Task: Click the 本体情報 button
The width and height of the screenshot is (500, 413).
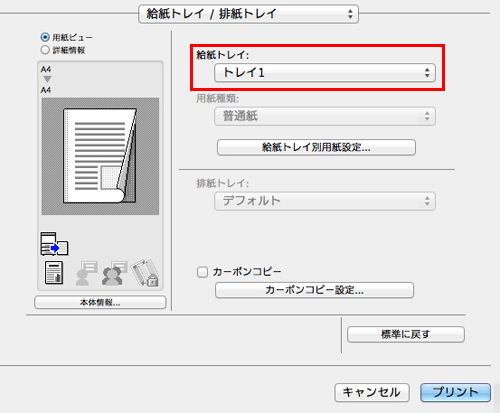Action: (100, 302)
